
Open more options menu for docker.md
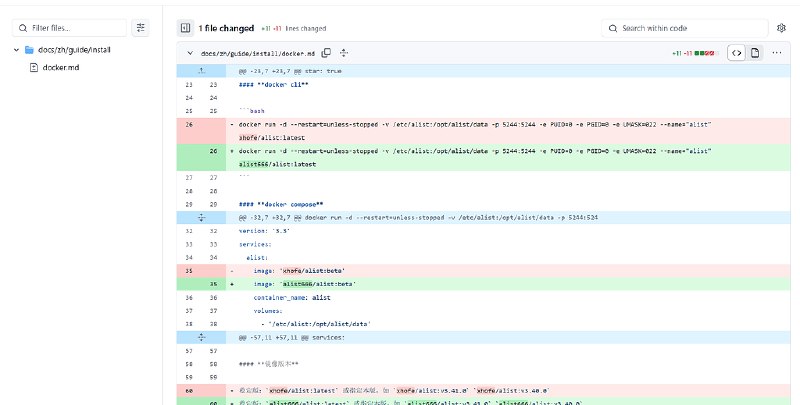tap(777, 53)
